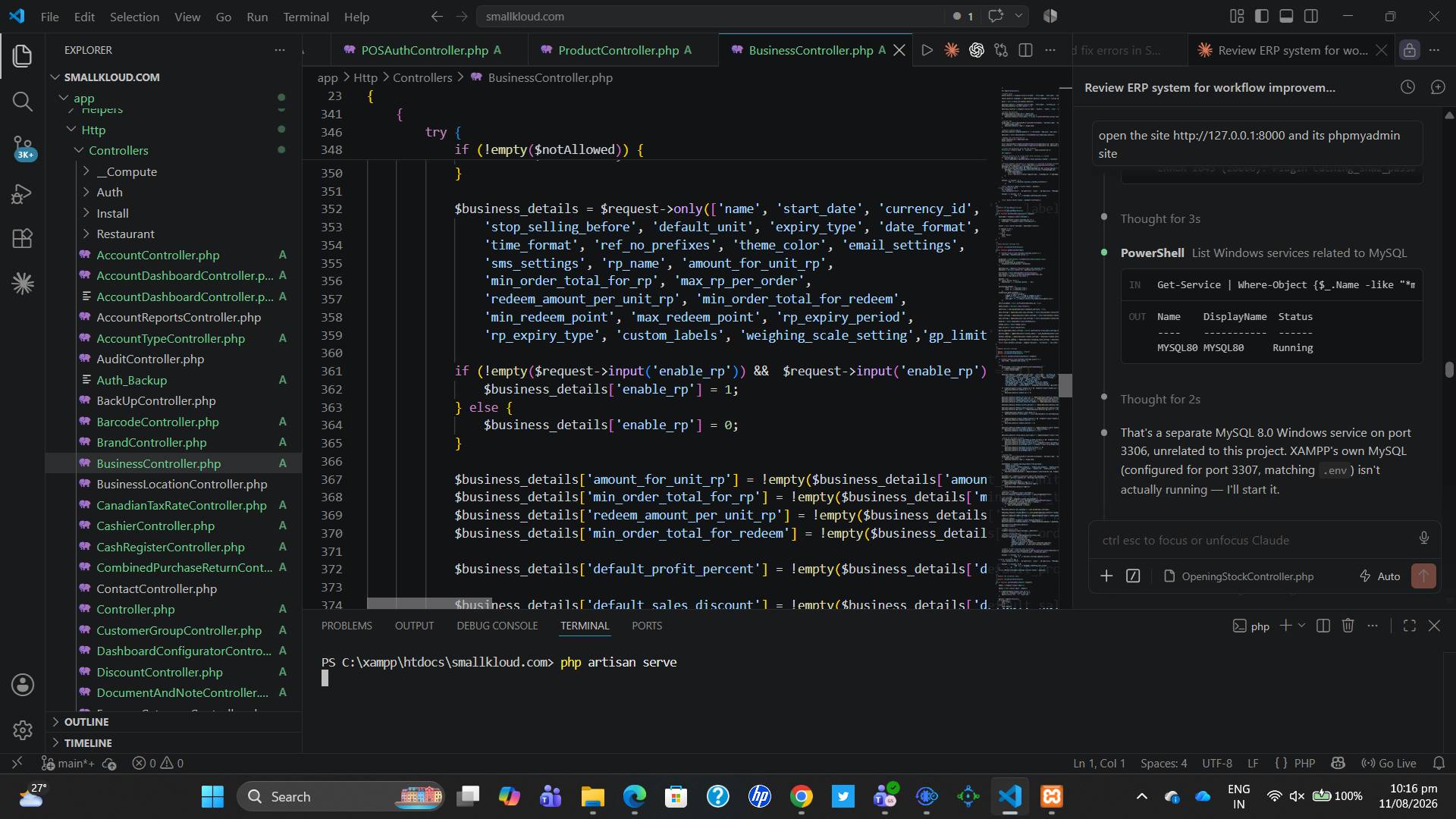The height and width of the screenshot is (819, 1456).
Task: Switch to the DEBUG CONSOLE tab
Action: [497, 626]
